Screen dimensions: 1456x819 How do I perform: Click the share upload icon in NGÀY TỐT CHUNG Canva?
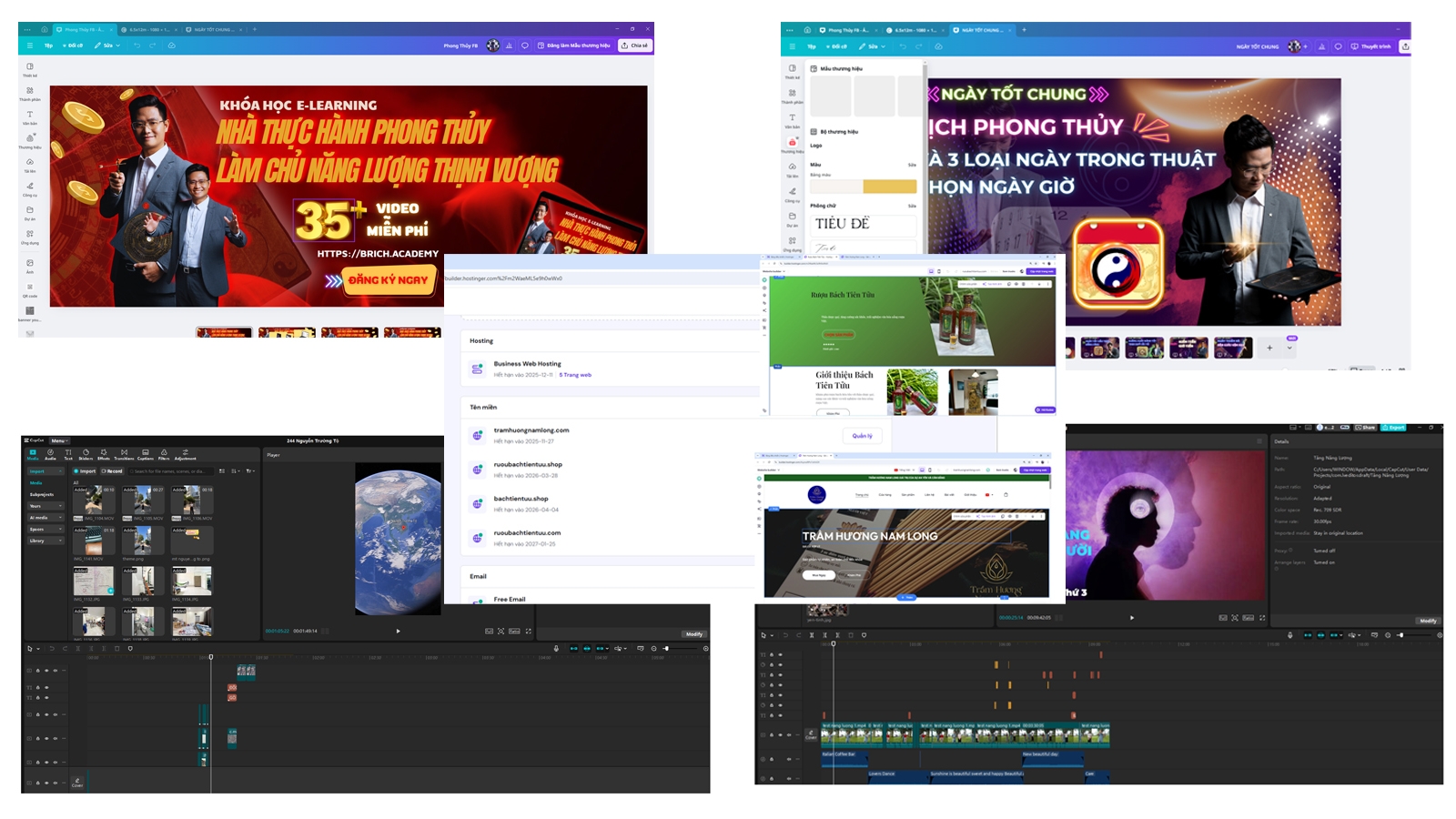pyautogui.click(x=1405, y=46)
